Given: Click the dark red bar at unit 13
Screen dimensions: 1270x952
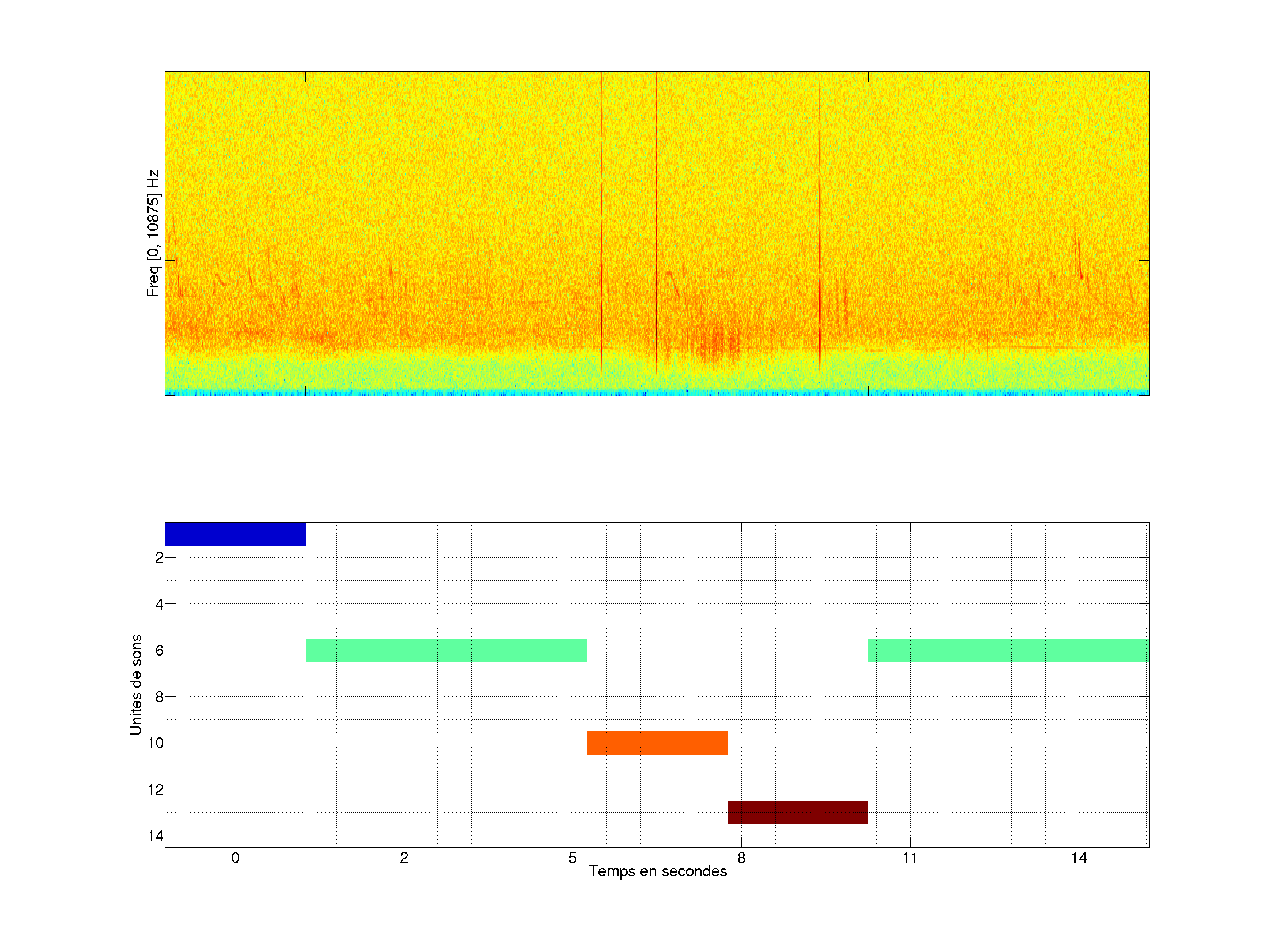Looking at the screenshot, I should 797,812.
